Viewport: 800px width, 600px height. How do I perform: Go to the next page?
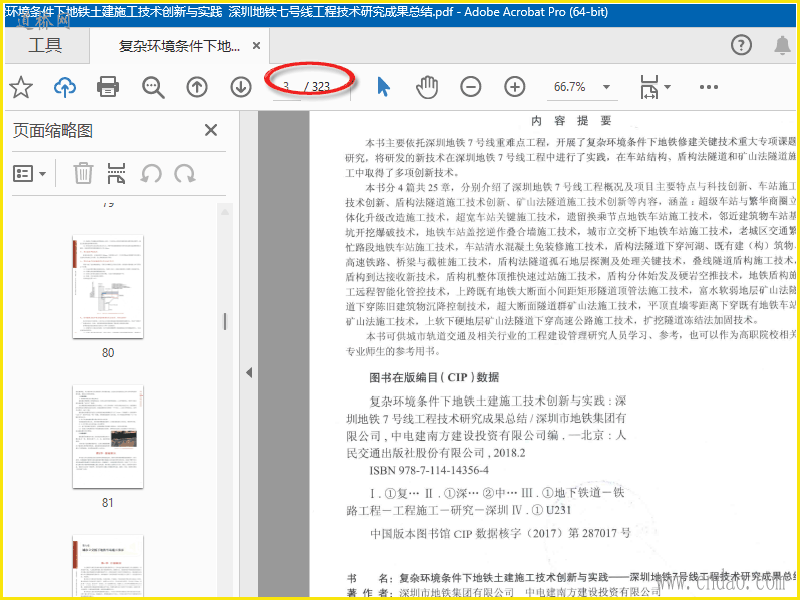(x=241, y=87)
